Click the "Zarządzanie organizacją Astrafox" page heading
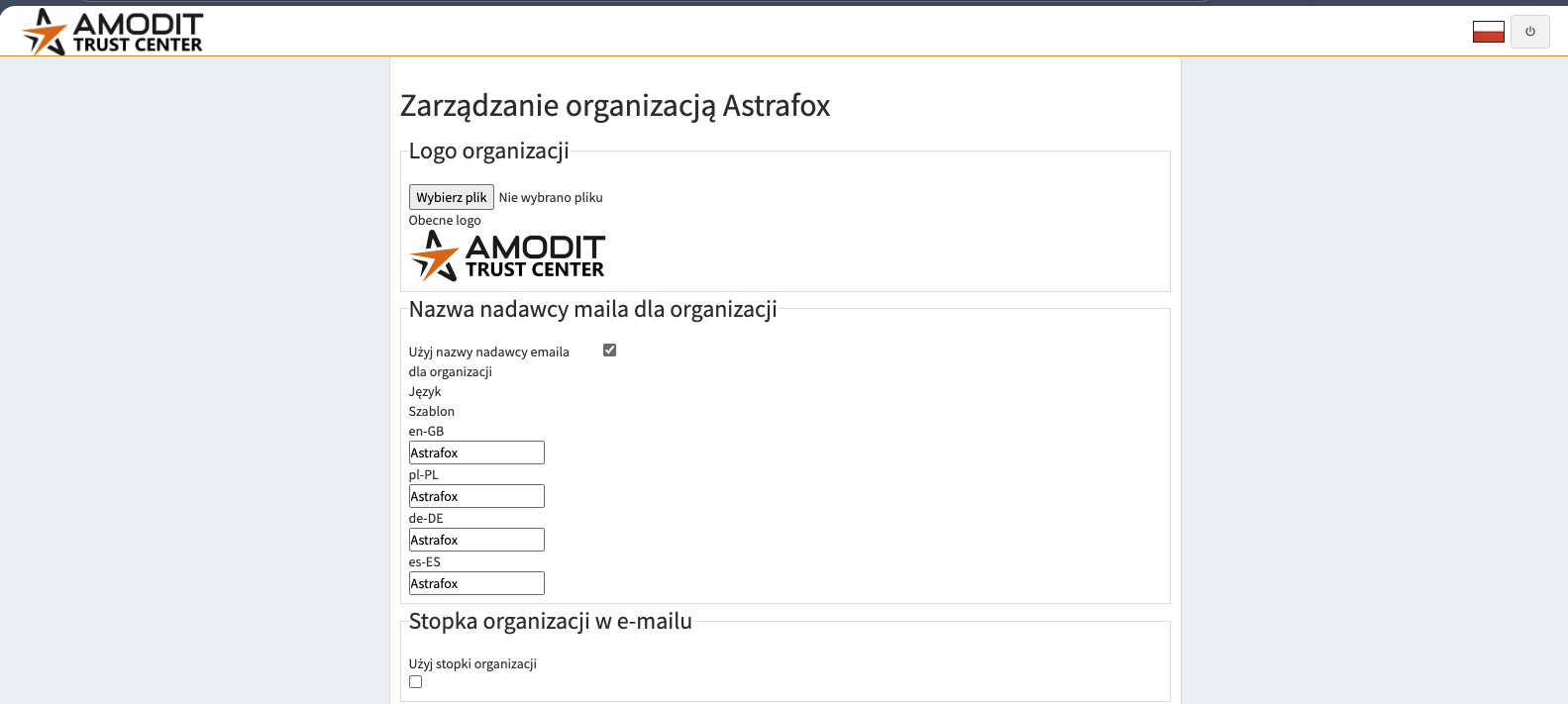 (x=615, y=106)
